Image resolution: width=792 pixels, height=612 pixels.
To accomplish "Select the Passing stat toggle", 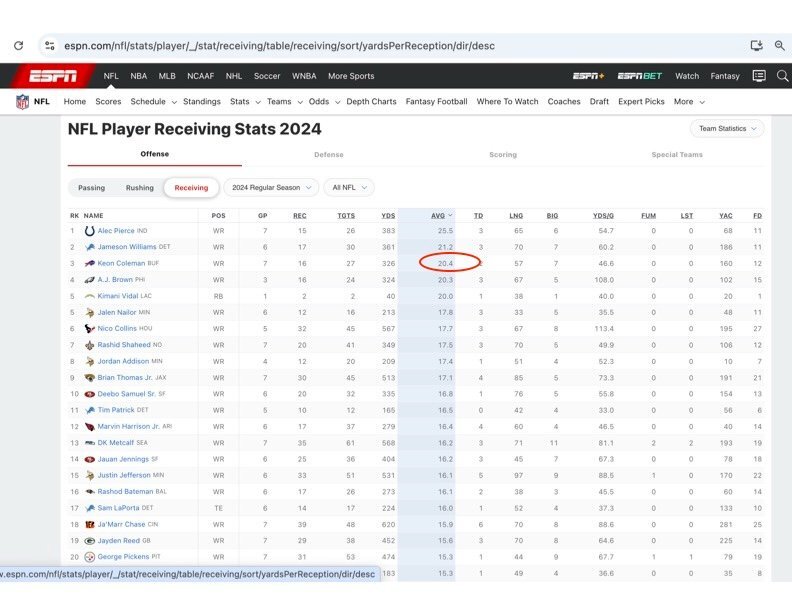I will click(91, 187).
